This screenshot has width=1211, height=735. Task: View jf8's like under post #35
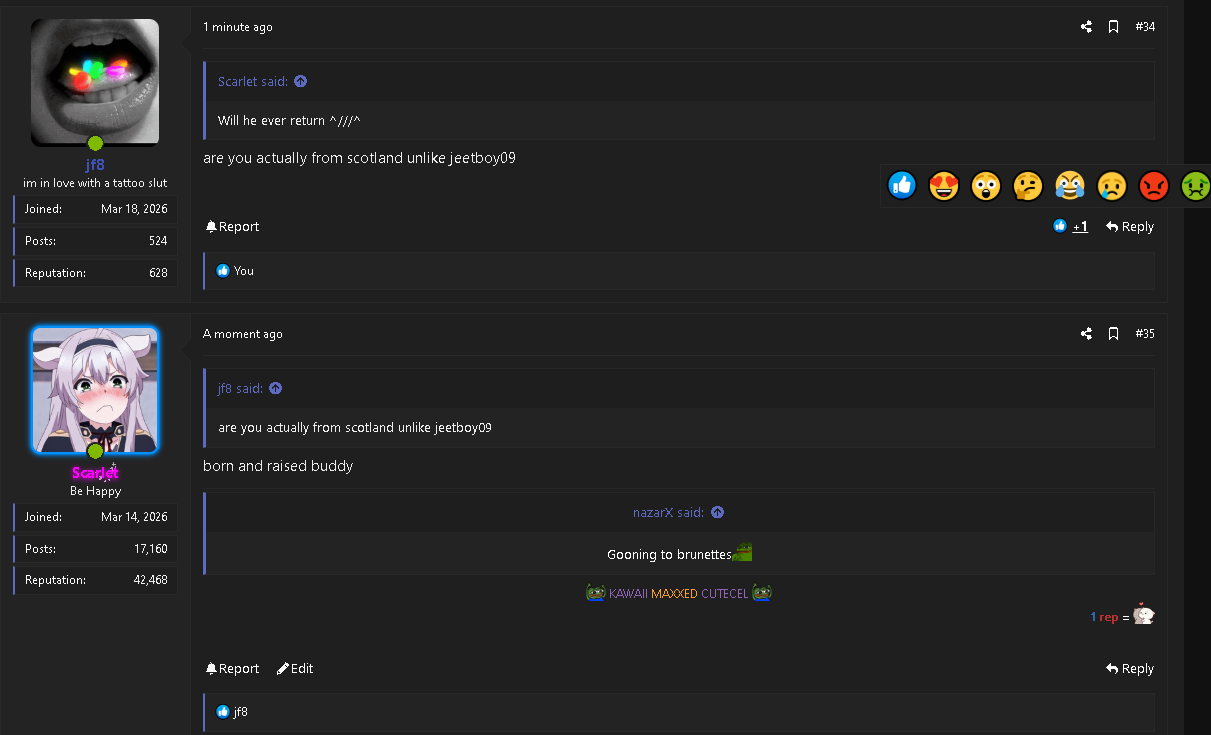241,712
